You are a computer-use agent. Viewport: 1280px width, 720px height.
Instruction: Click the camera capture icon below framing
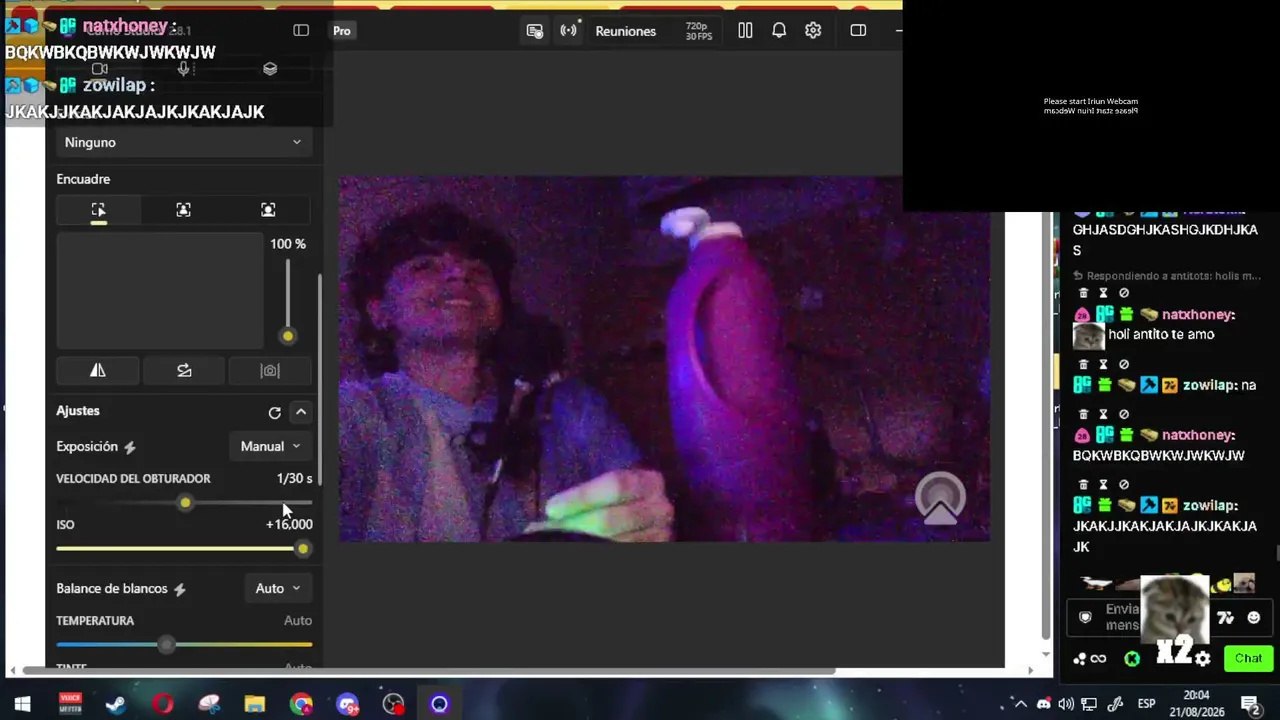270,370
